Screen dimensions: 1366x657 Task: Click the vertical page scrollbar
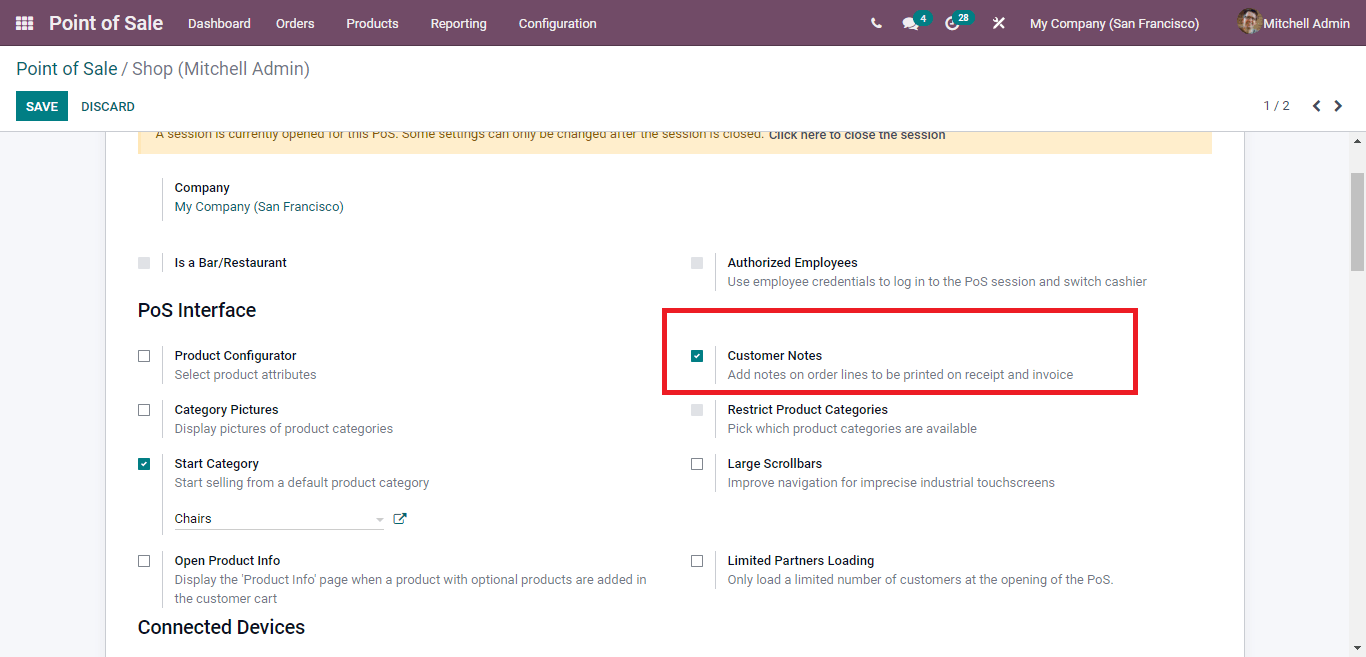pyautogui.click(x=1357, y=221)
